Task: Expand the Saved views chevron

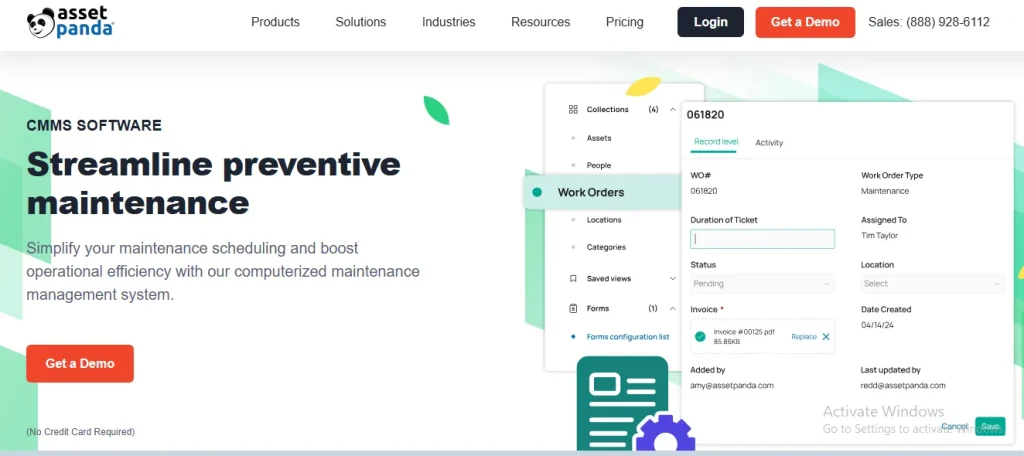Action: 673,278
